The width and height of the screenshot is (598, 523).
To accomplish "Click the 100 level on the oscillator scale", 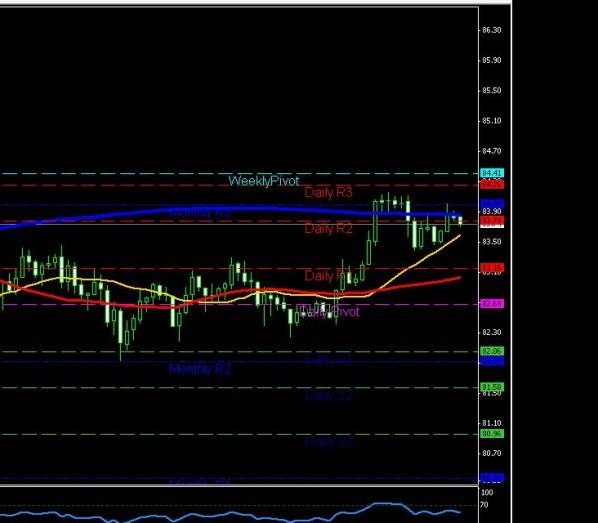I will click(x=487, y=492).
